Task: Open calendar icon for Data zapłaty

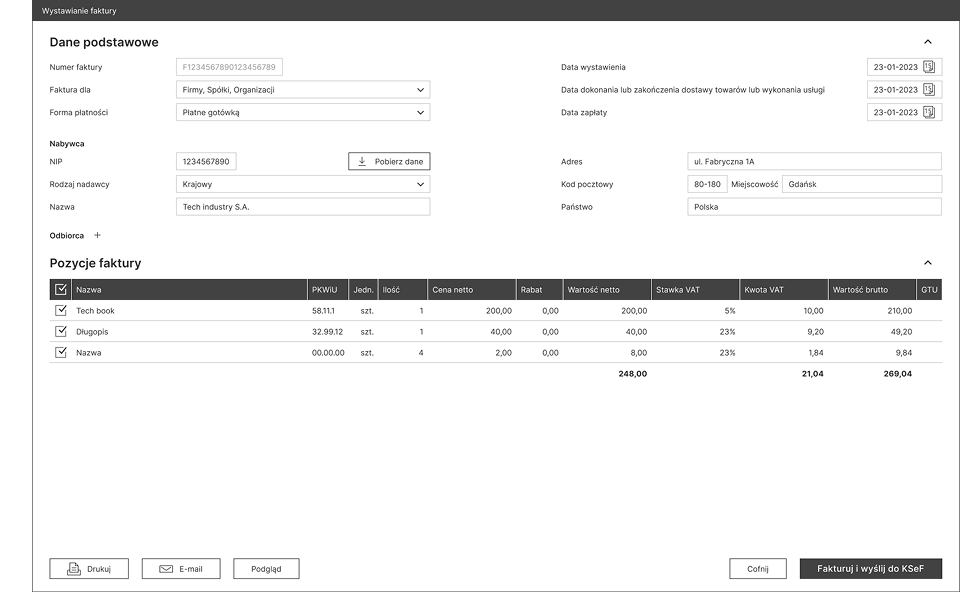Action: [928, 112]
